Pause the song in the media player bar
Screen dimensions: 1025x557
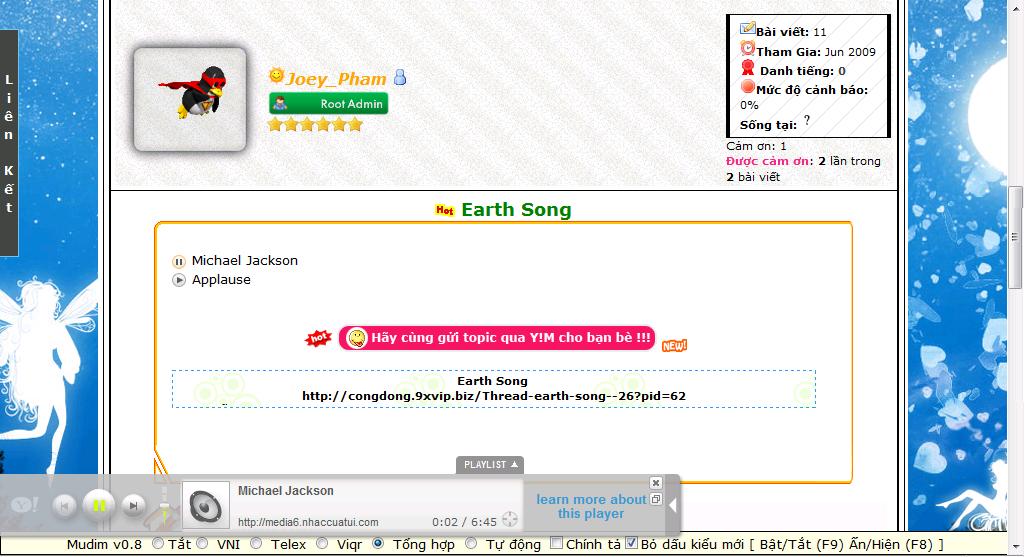(x=98, y=506)
